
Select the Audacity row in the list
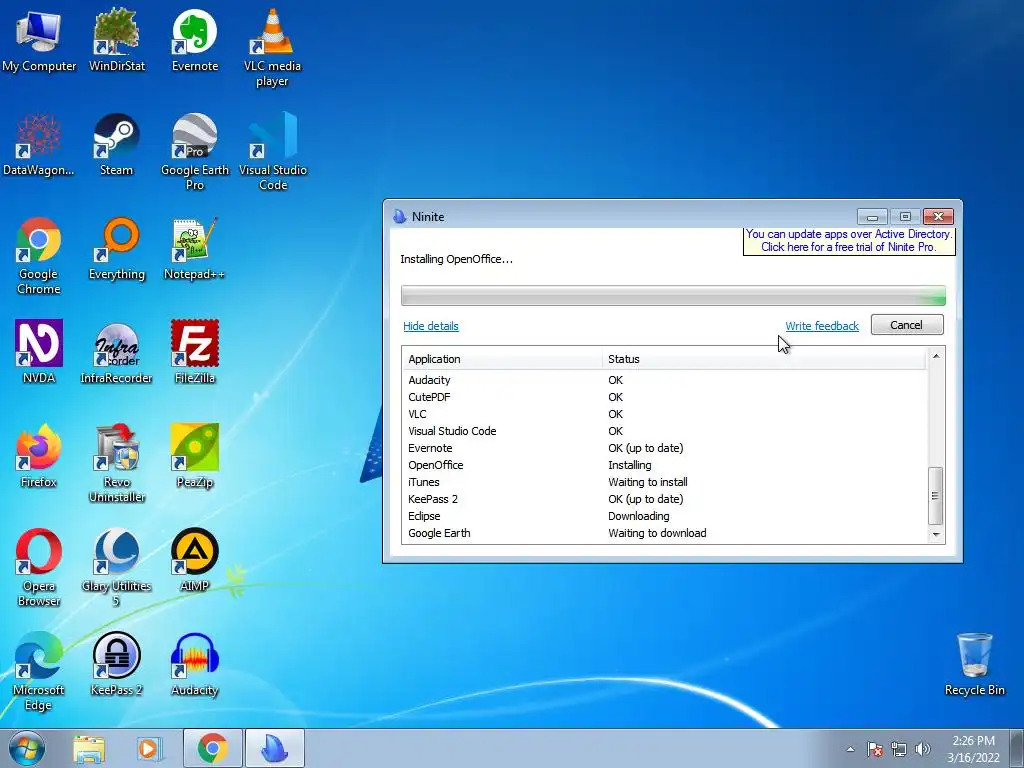(664, 380)
